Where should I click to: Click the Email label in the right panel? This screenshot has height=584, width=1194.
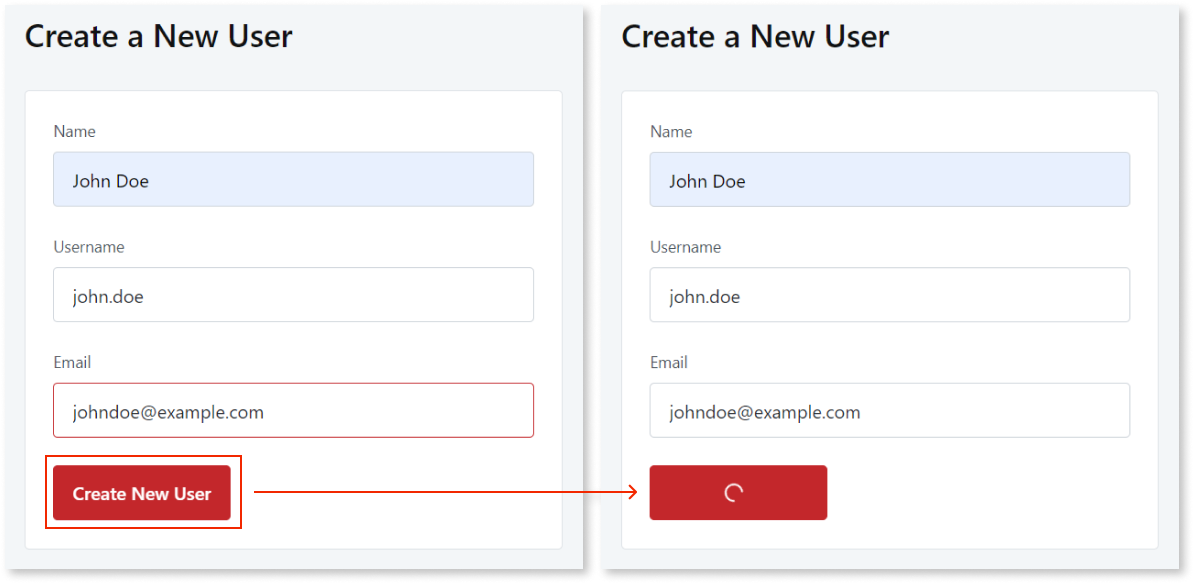click(669, 362)
